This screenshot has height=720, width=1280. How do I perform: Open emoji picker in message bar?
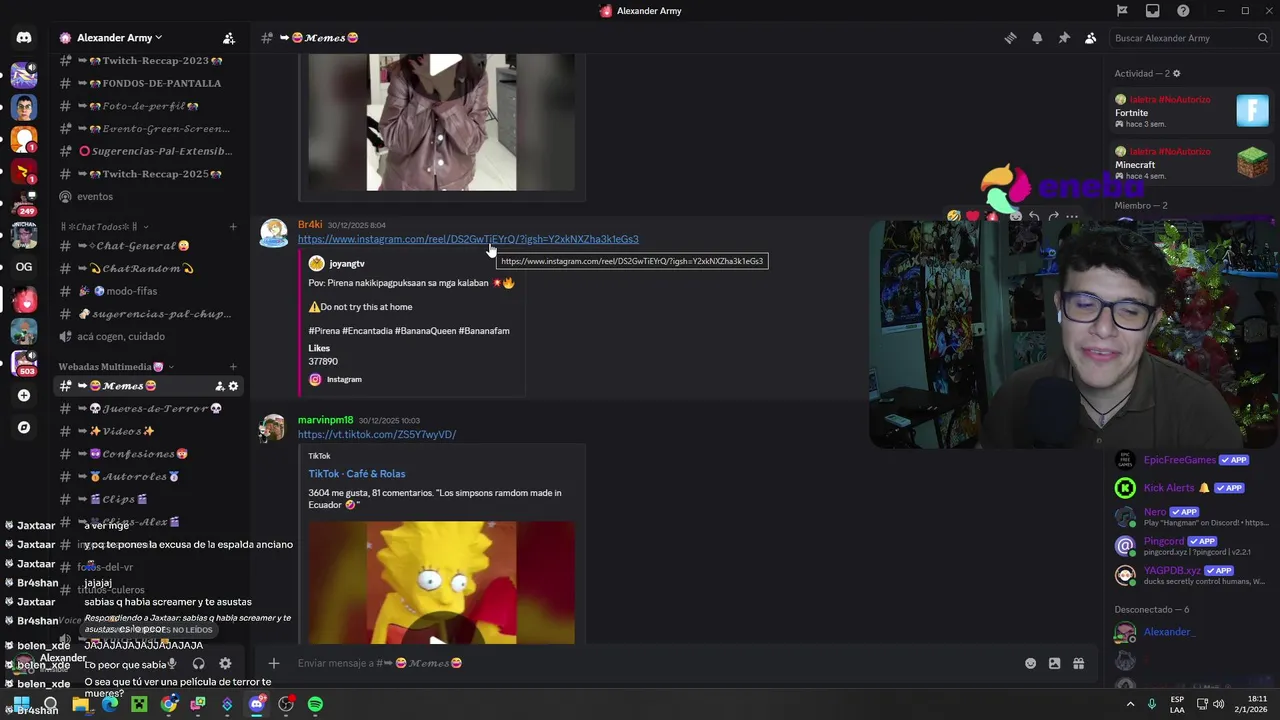(1030, 663)
